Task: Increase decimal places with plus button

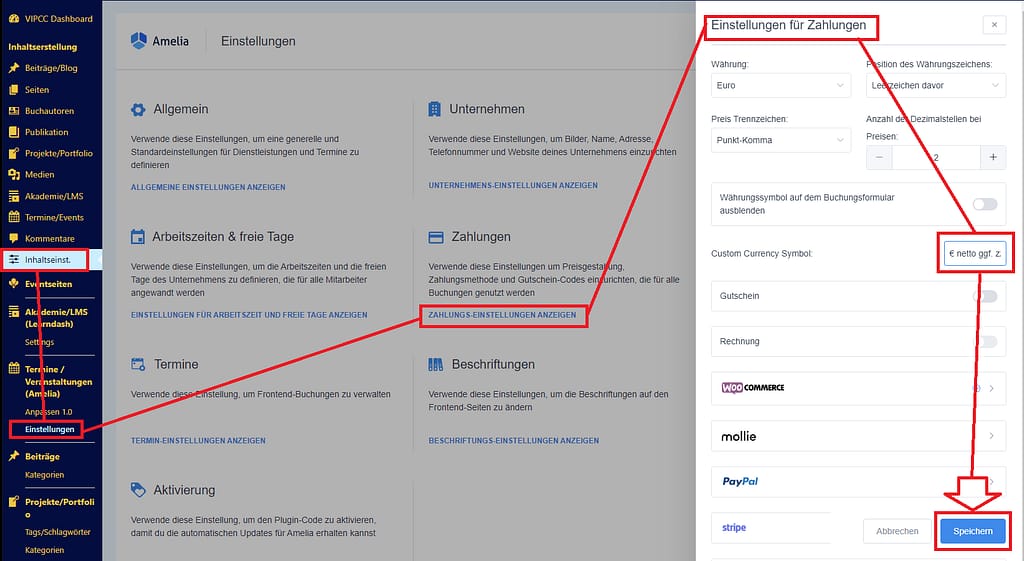Action: [x=992, y=158]
